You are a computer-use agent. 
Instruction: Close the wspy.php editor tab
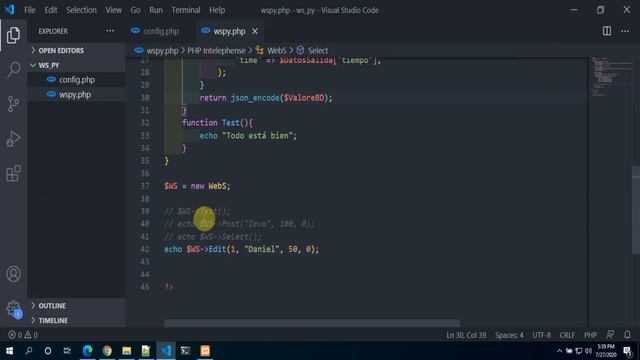pyautogui.click(x=255, y=31)
